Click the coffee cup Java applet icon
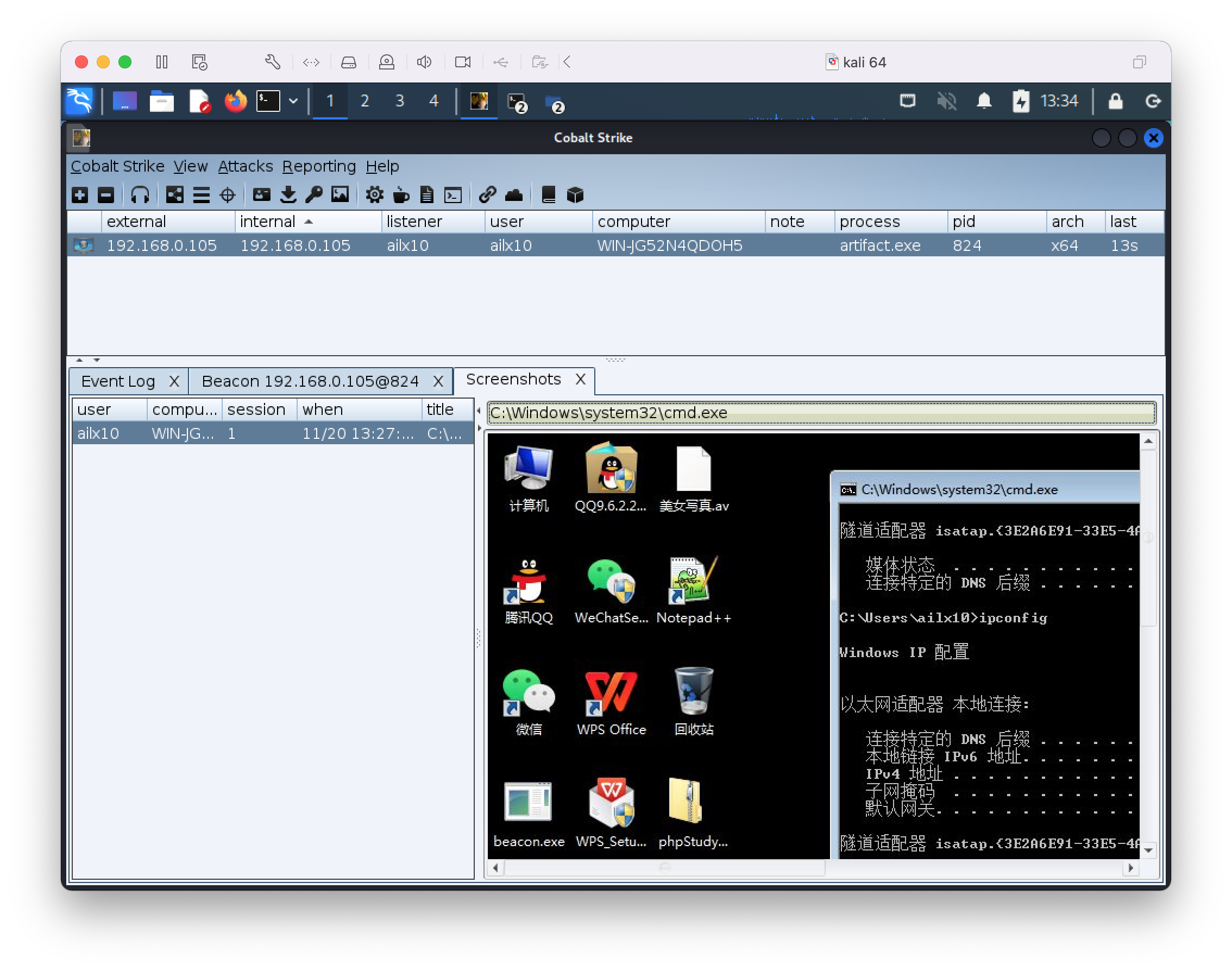The height and width of the screenshot is (971, 1232). (401, 195)
